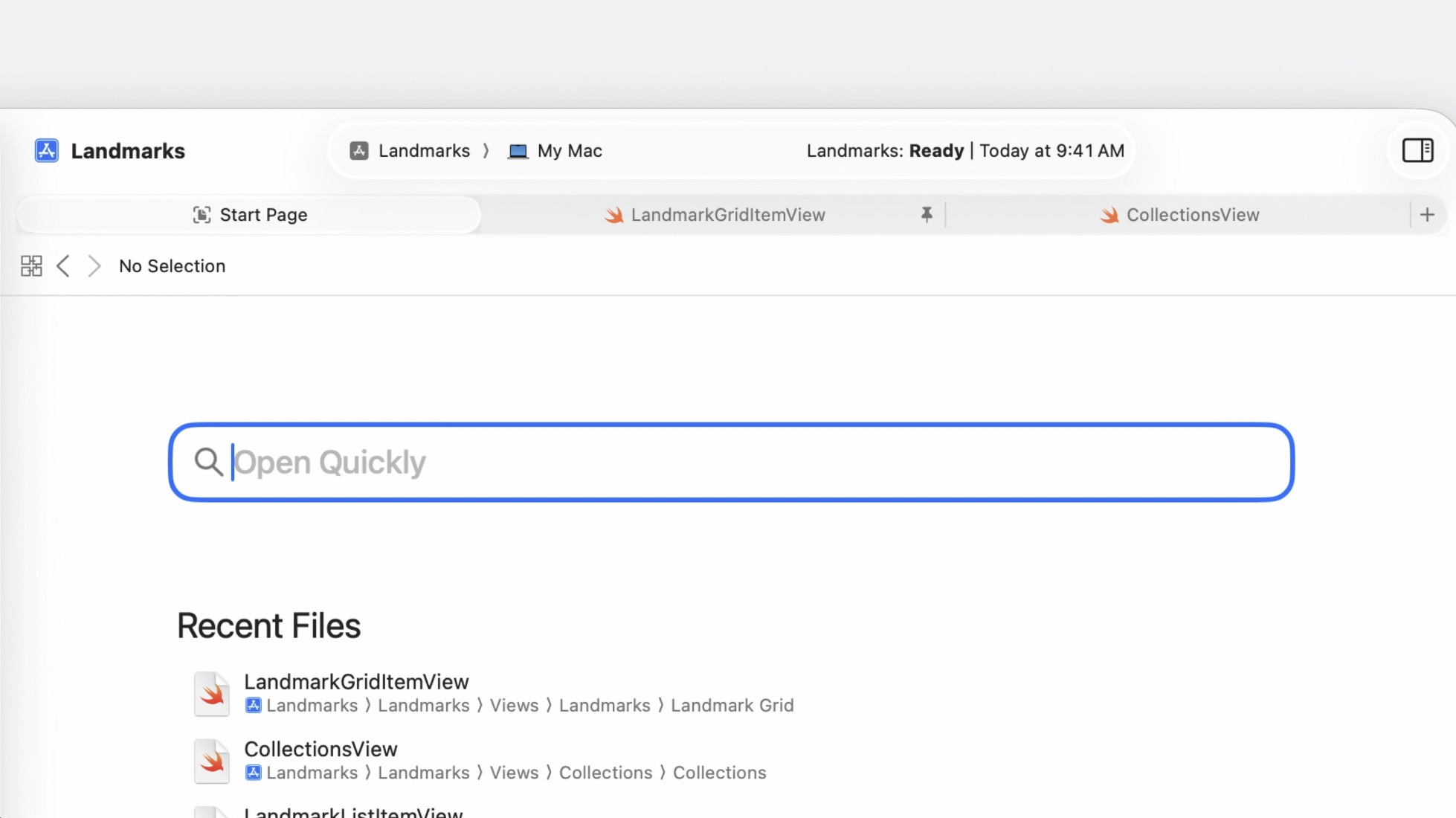1456x818 pixels.
Task: Go forward using the right navigation chevron
Action: click(94, 265)
